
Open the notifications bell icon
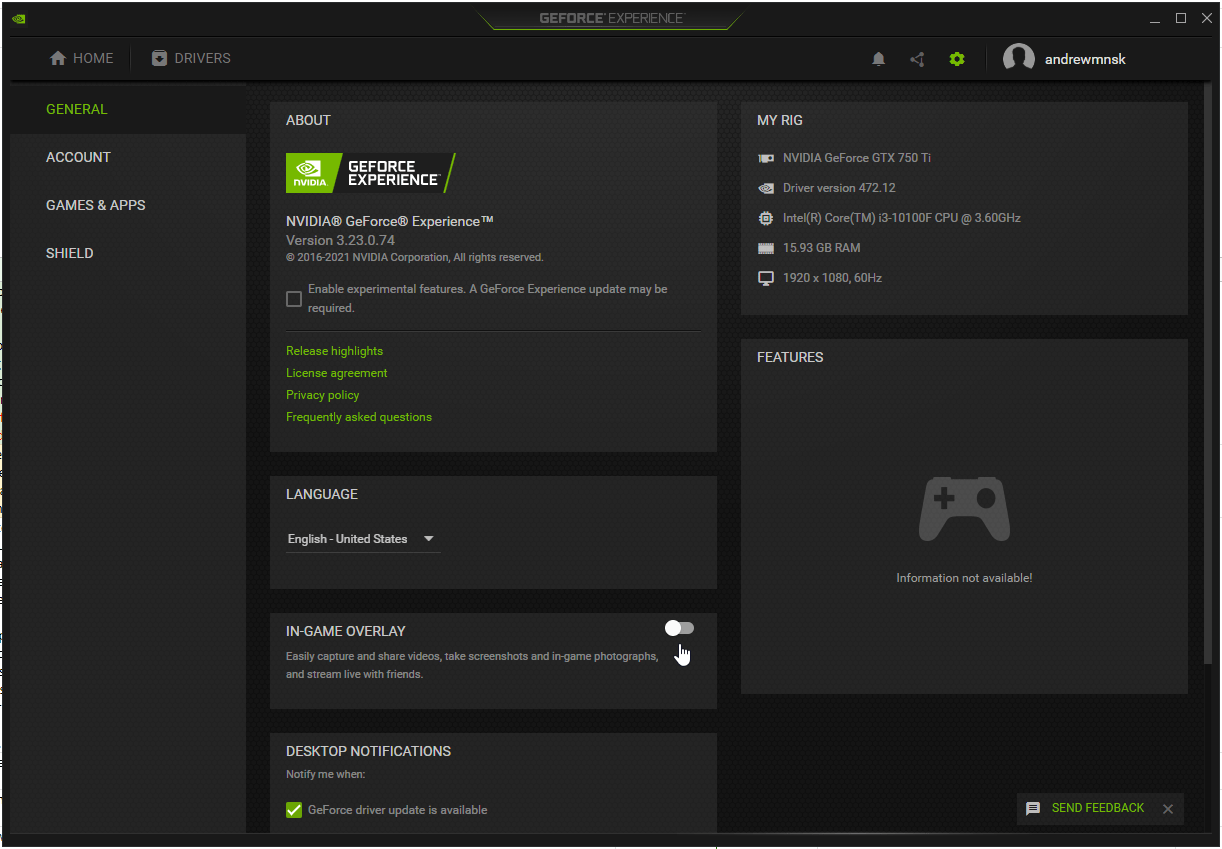[x=878, y=59]
